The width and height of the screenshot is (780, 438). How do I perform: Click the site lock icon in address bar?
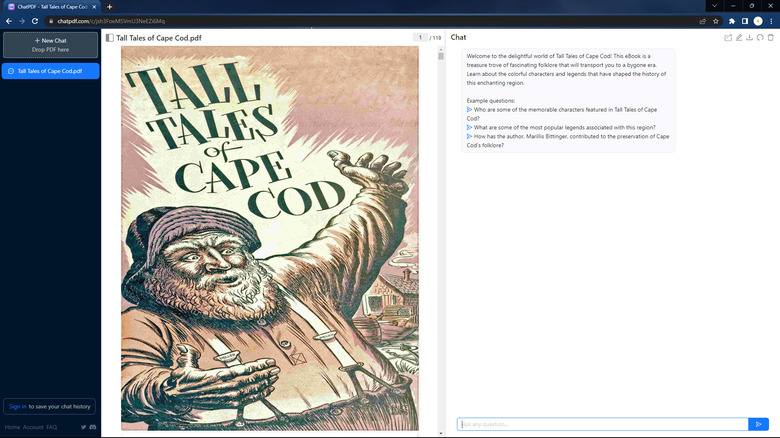click(x=51, y=21)
